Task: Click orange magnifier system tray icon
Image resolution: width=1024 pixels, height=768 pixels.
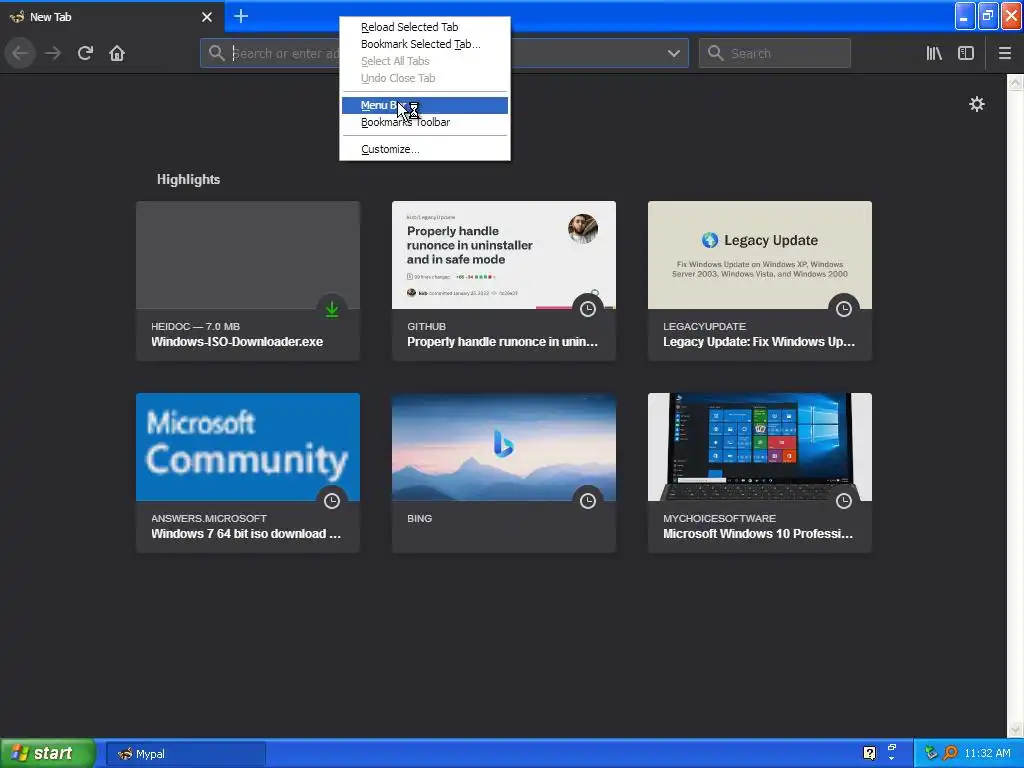Action: [950, 754]
